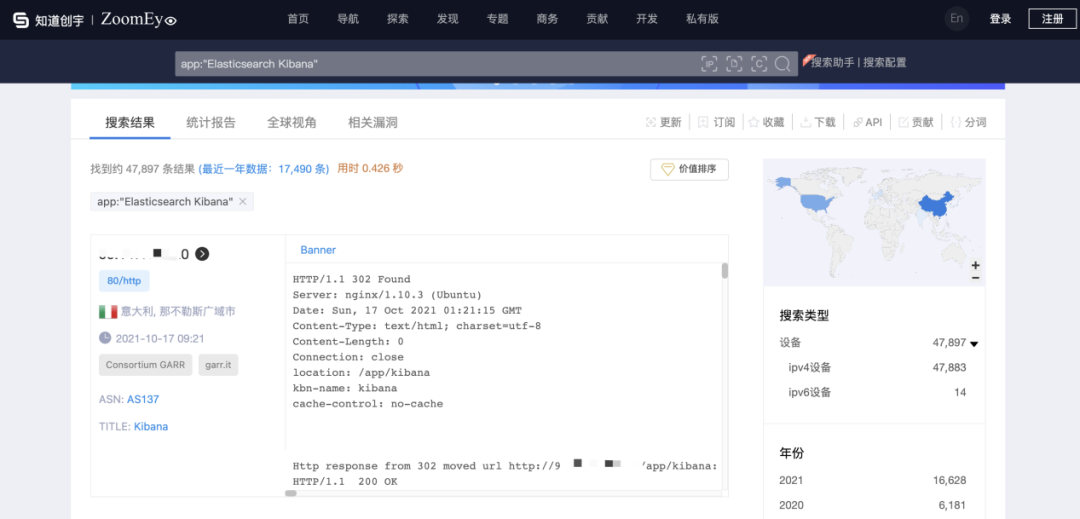Click the ZoomEye logo

click(x=138, y=20)
